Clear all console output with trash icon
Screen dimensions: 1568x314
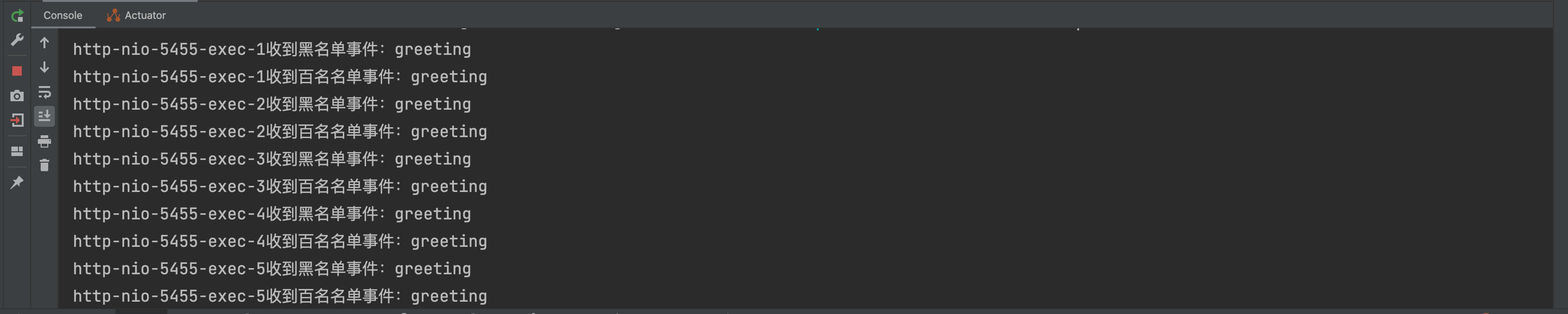tap(44, 165)
